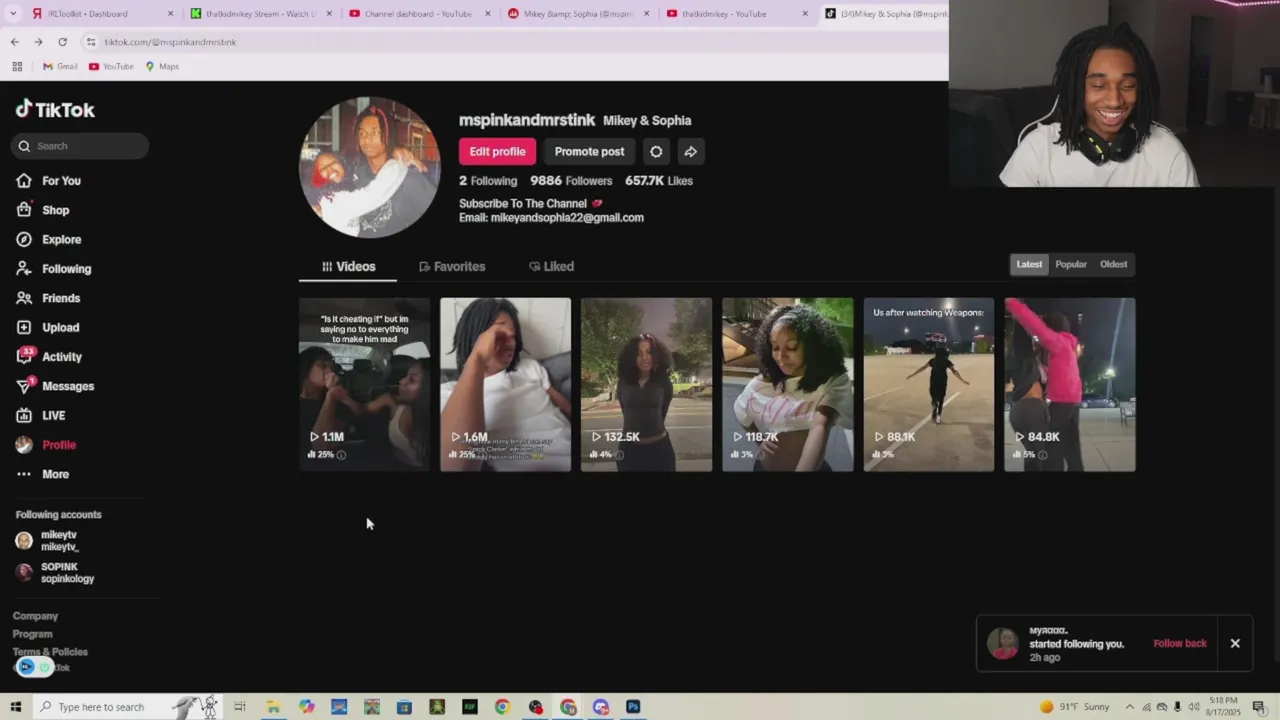This screenshot has width=1280, height=720.
Task: Go to the Explore section
Action: pos(48,240)
